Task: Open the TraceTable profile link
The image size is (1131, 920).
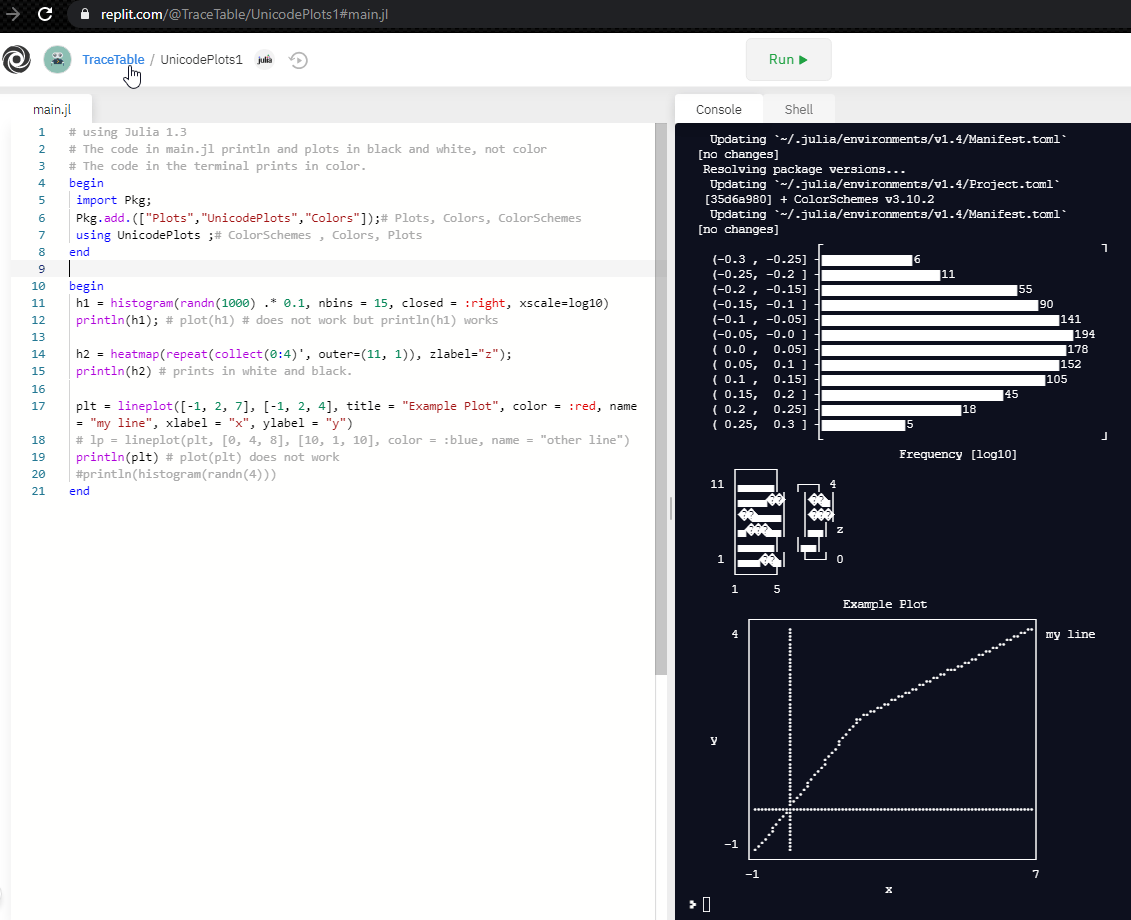Action: click(113, 59)
